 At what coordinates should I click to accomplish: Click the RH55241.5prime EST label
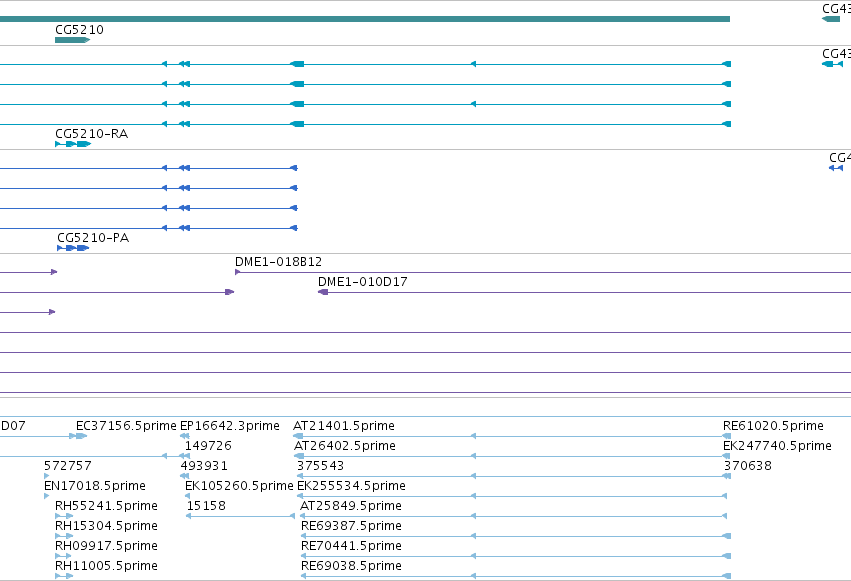[x=106, y=506]
